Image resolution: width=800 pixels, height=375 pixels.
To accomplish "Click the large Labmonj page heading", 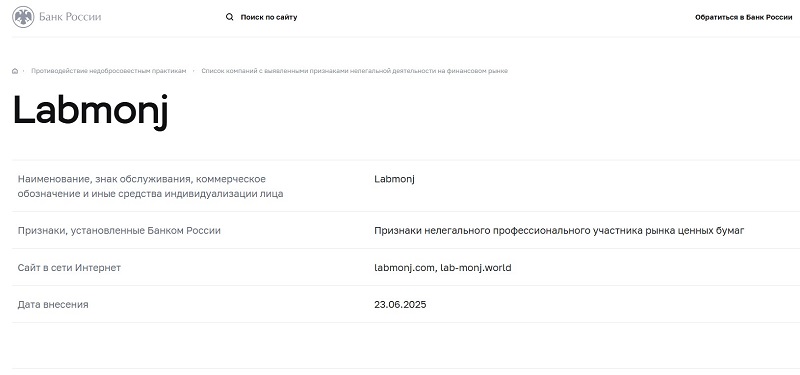I will (x=90, y=111).
